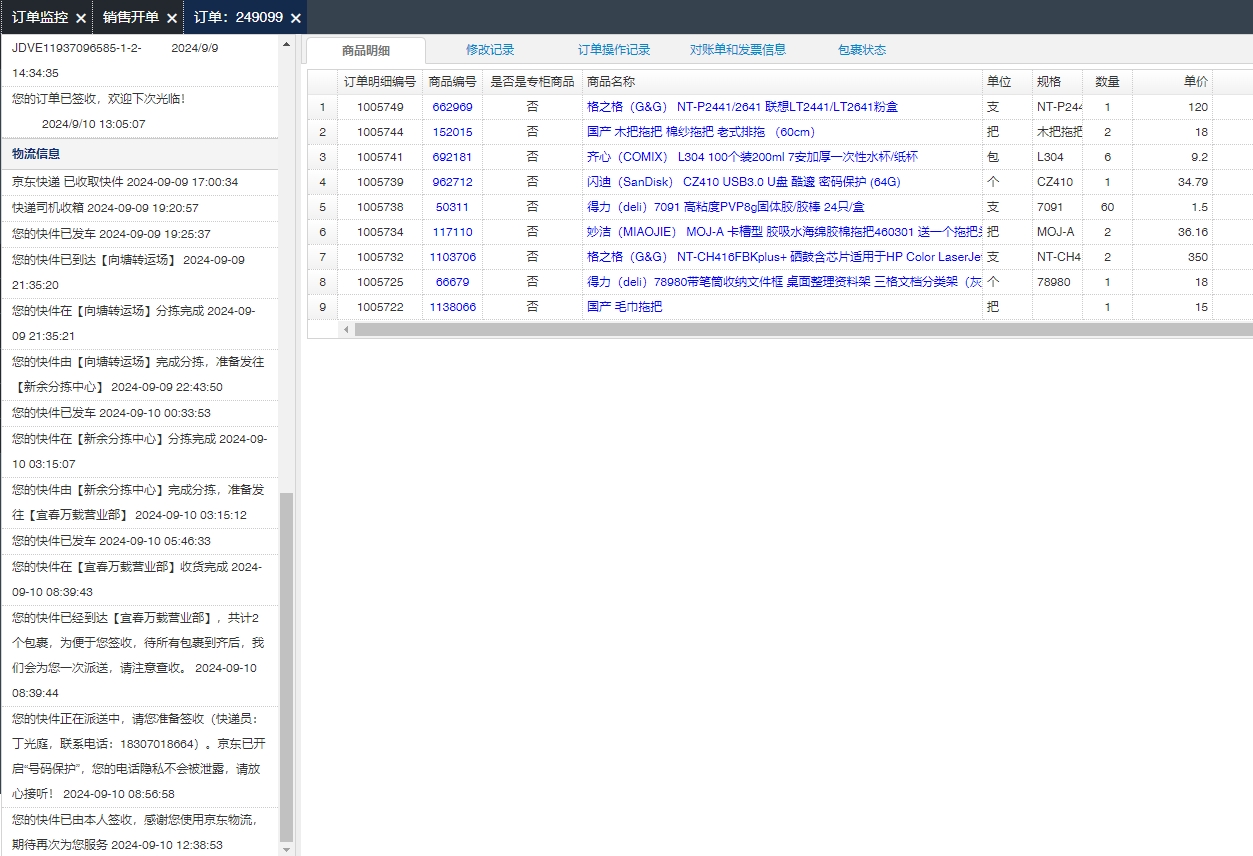Screen dimensions: 1253x856
Task: Select order detail number 1005749
Action: [x=380, y=107]
